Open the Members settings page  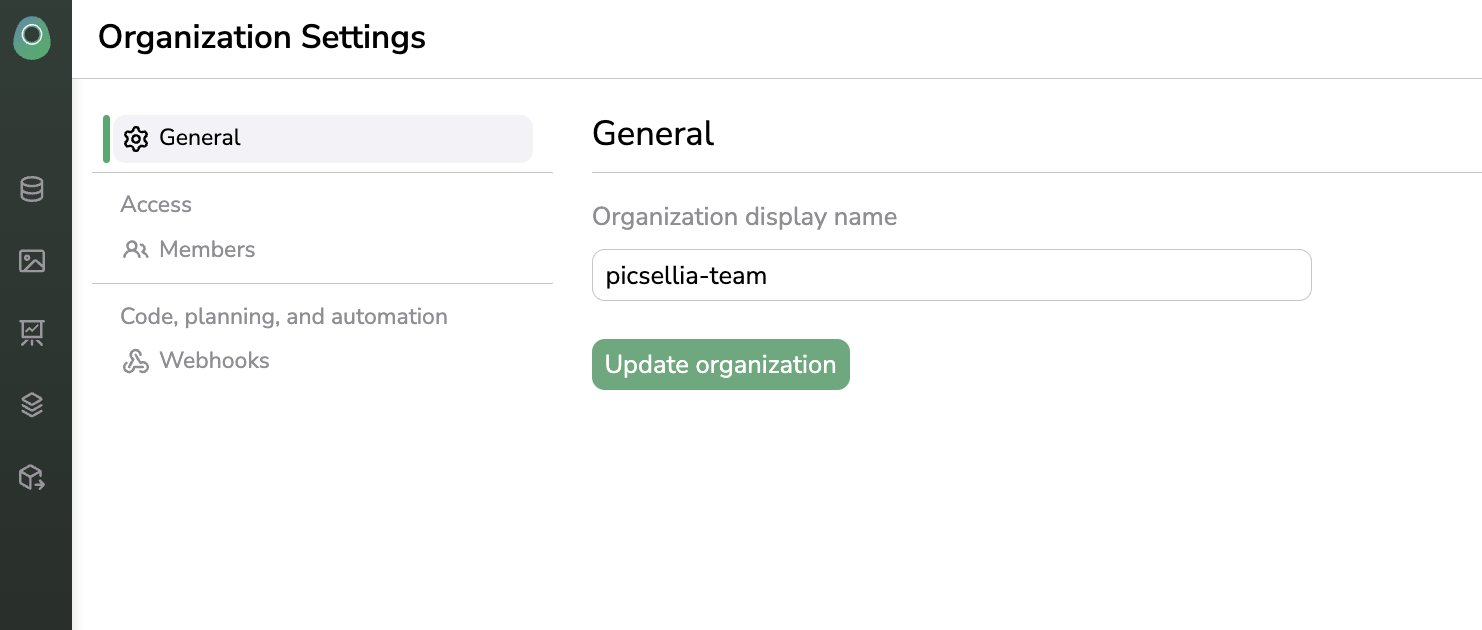[207, 250]
